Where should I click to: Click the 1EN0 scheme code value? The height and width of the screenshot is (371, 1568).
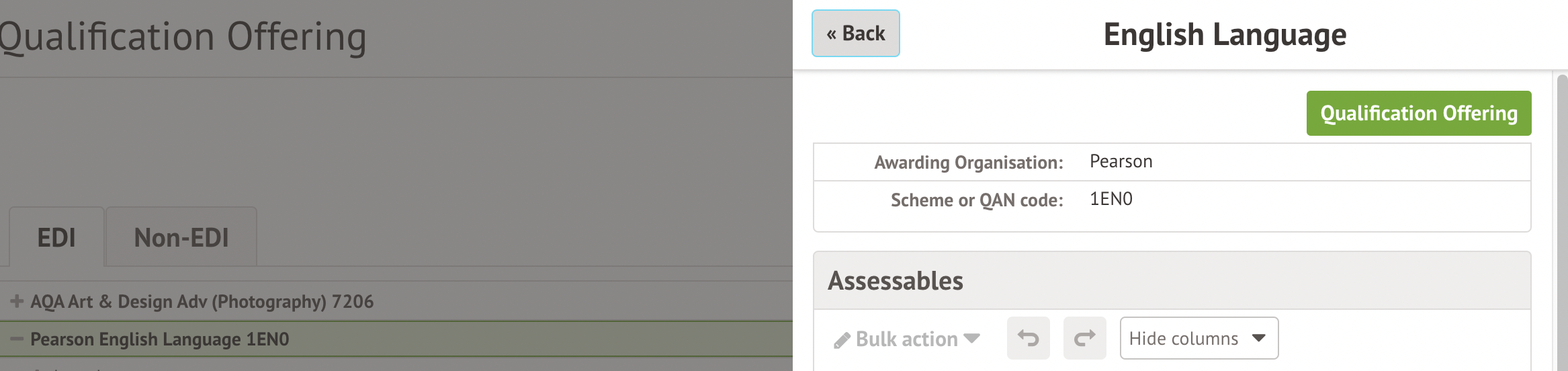click(x=1110, y=200)
